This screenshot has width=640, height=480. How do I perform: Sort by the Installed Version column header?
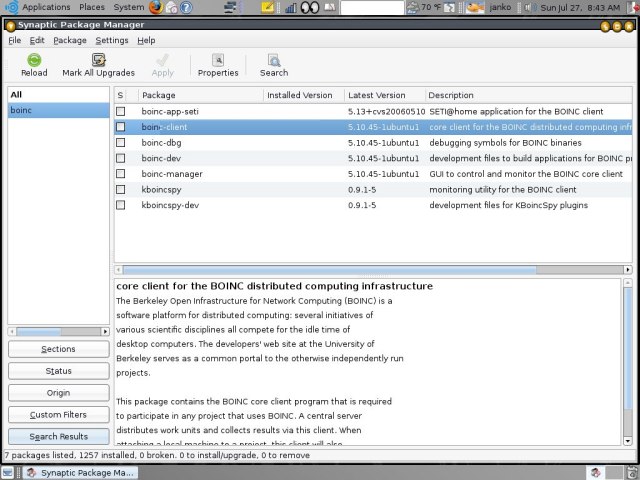click(304, 95)
